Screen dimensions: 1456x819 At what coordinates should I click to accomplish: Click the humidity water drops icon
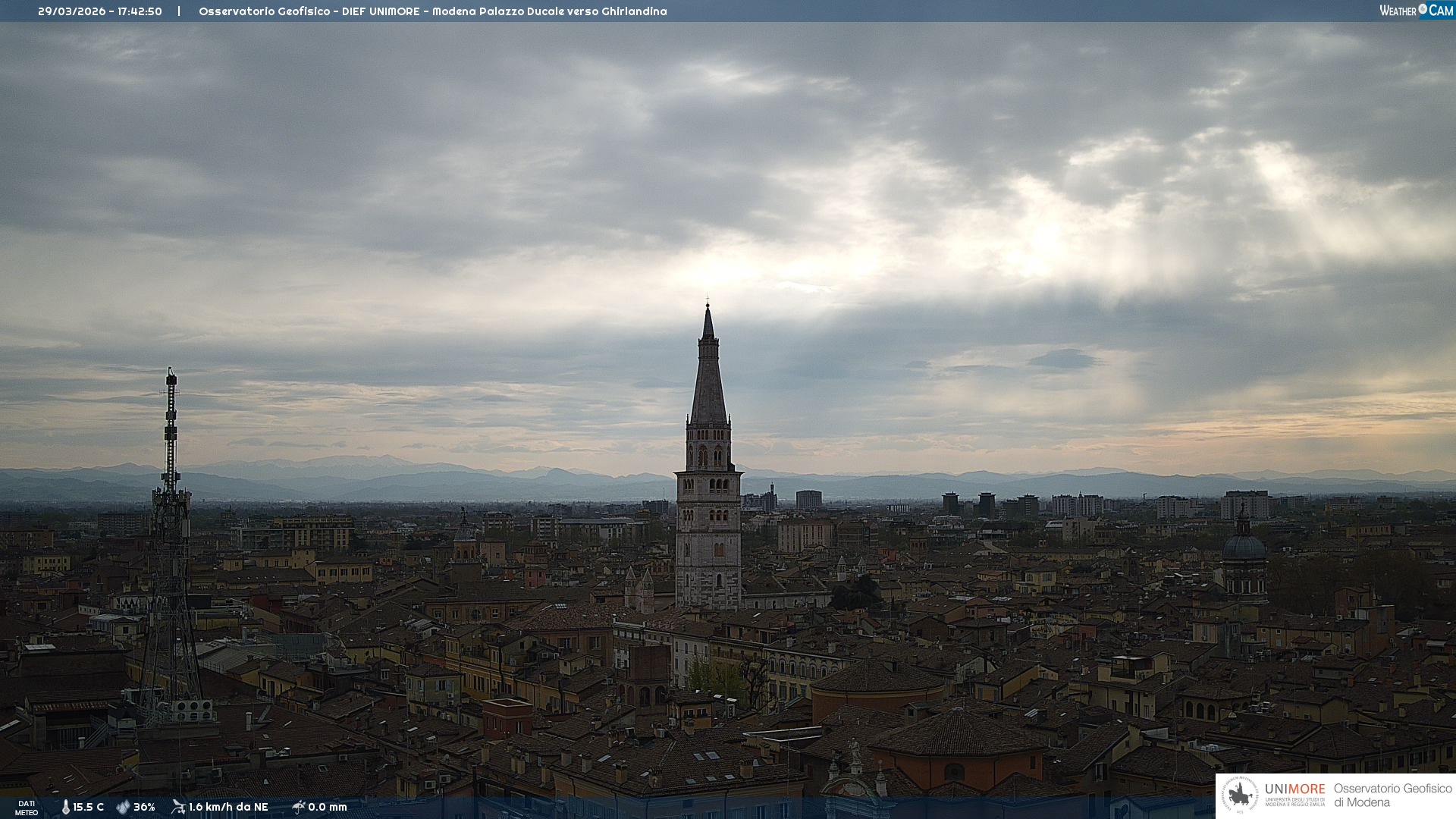pyautogui.click(x=123, y=807)
